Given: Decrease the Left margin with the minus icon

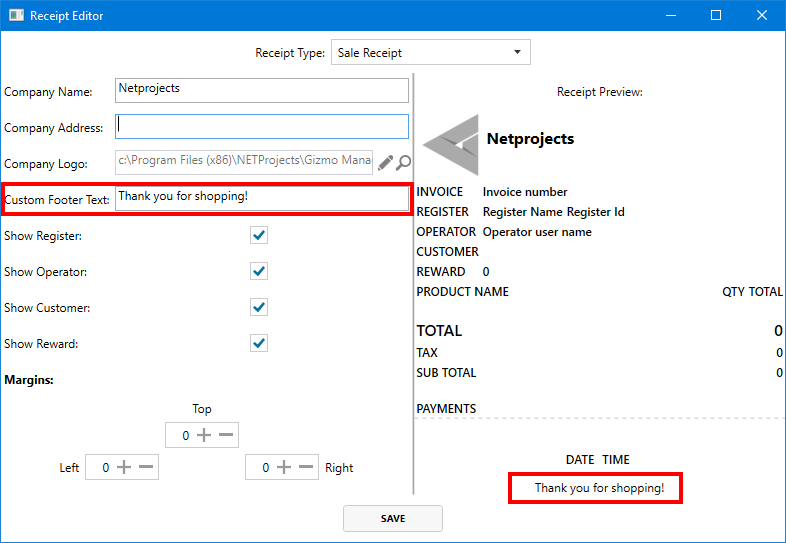Looking at the screenshot, I should point(146,467).
